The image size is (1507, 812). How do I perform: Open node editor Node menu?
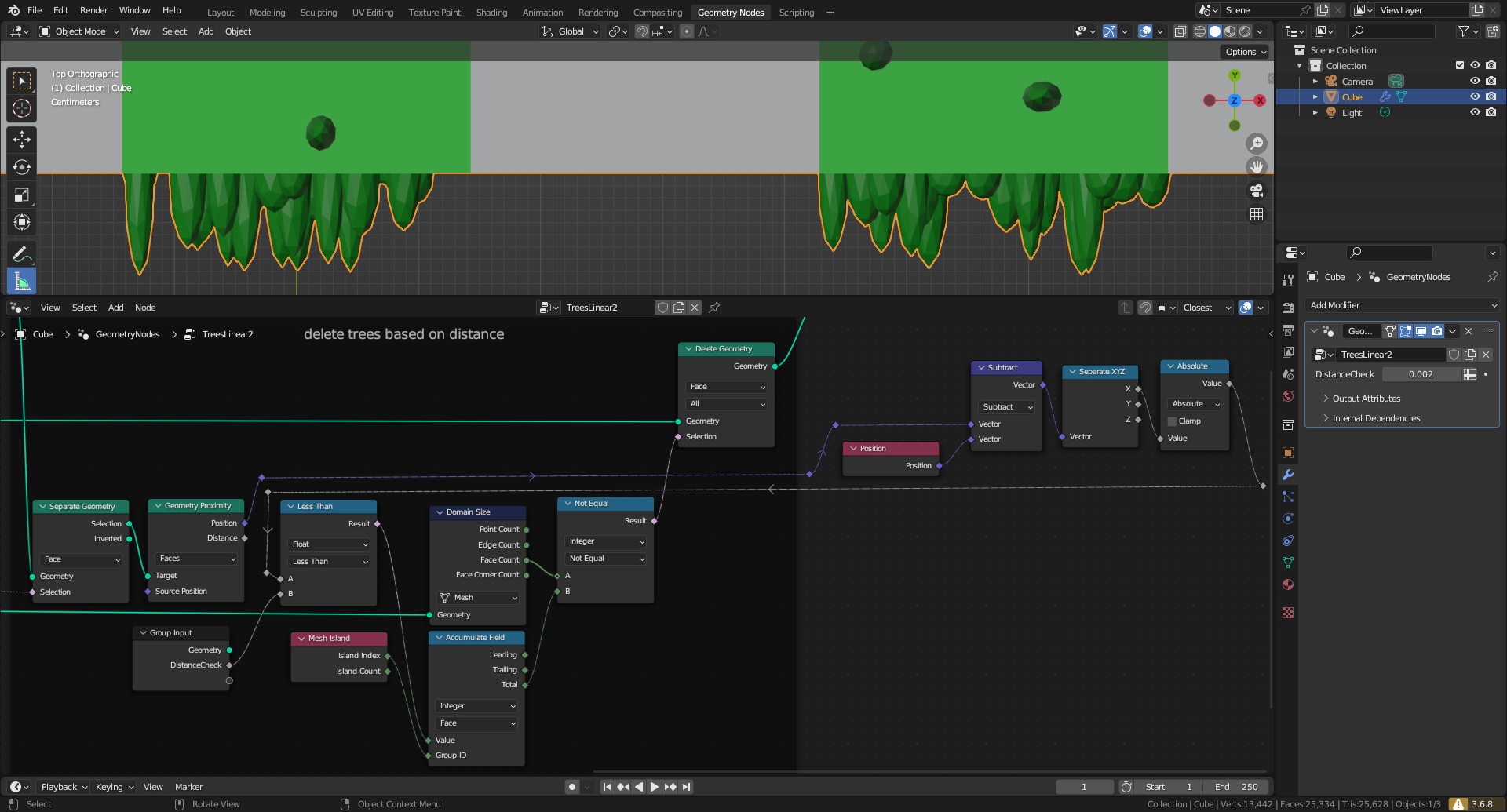coord(145,308)
